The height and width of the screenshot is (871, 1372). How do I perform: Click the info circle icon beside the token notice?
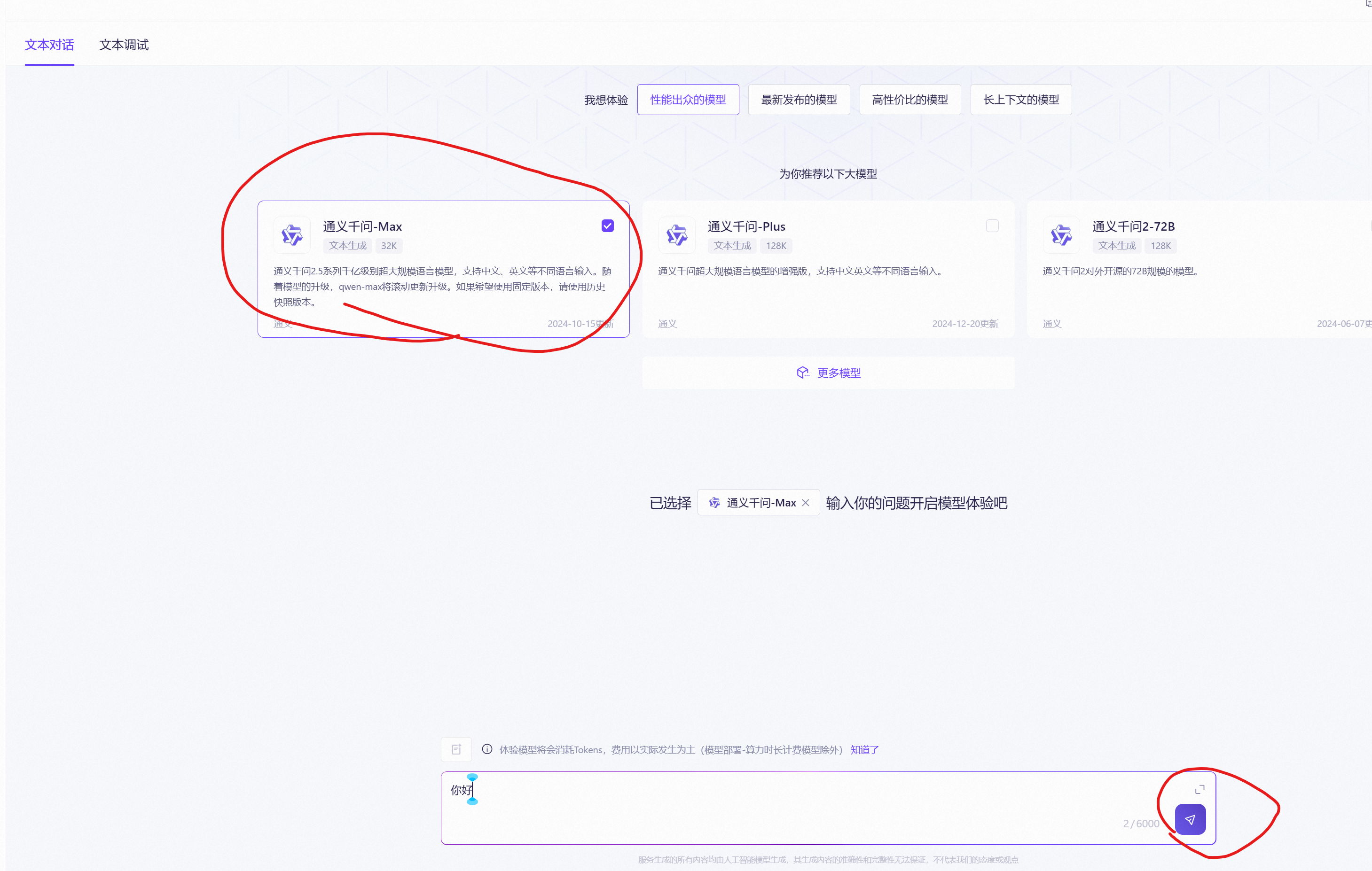486,749
